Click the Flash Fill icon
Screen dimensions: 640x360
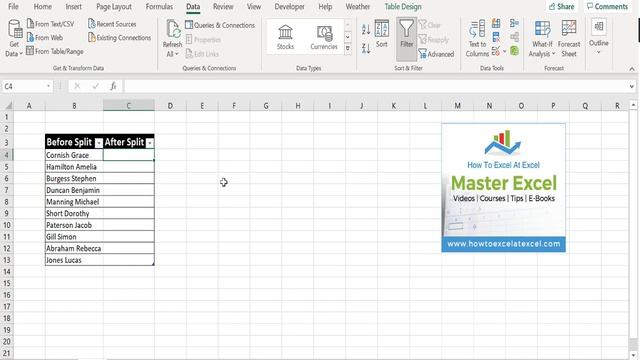click(x=496, y=23)
